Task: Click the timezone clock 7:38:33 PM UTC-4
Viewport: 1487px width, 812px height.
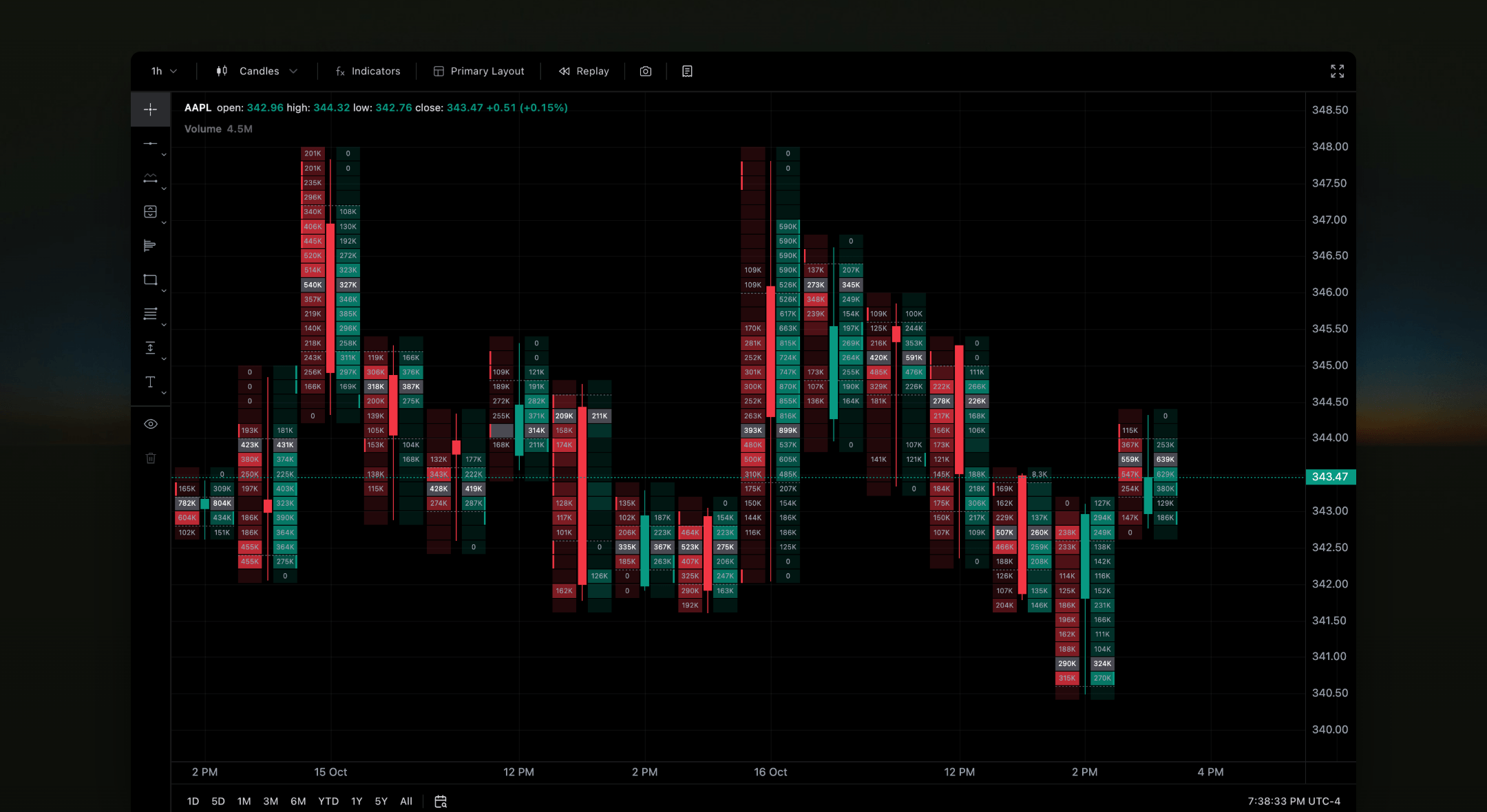Action: coord(1294,801)
